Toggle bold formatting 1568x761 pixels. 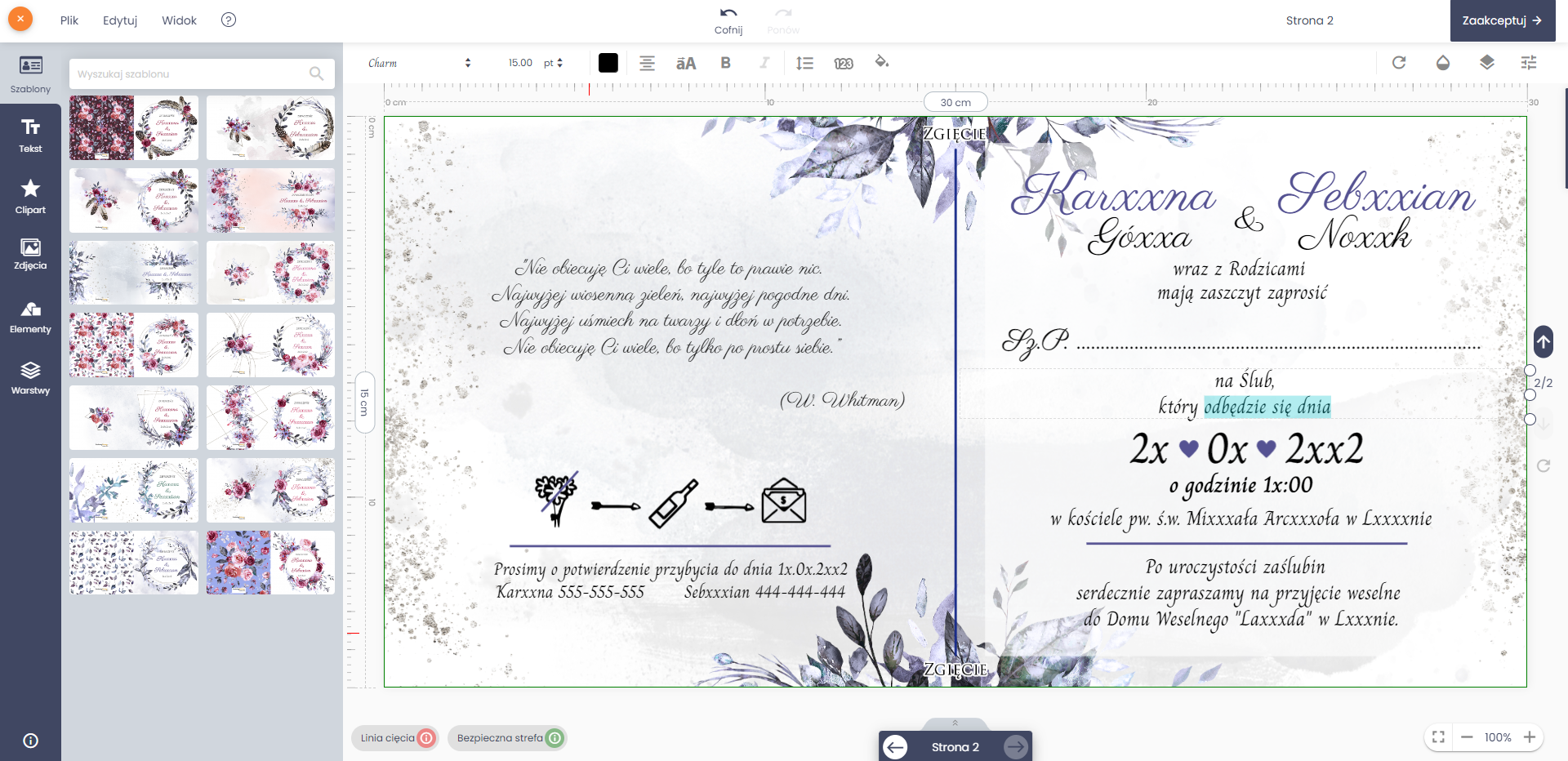click(725, 63)
